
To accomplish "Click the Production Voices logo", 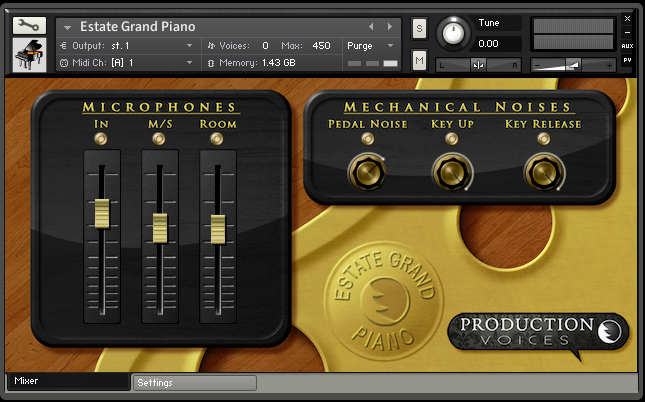I will coord(538,335).
